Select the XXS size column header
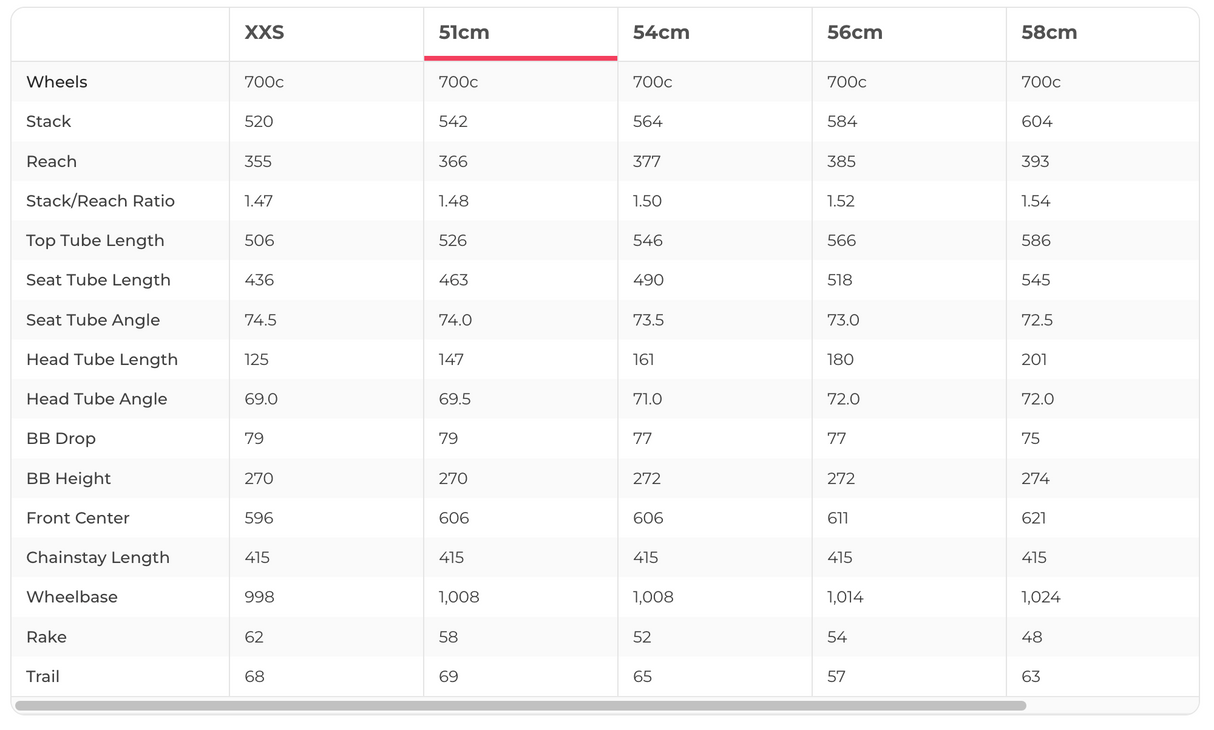Image resolution: width=1214 pixels, height=730 pixels. tap(264, 33)
